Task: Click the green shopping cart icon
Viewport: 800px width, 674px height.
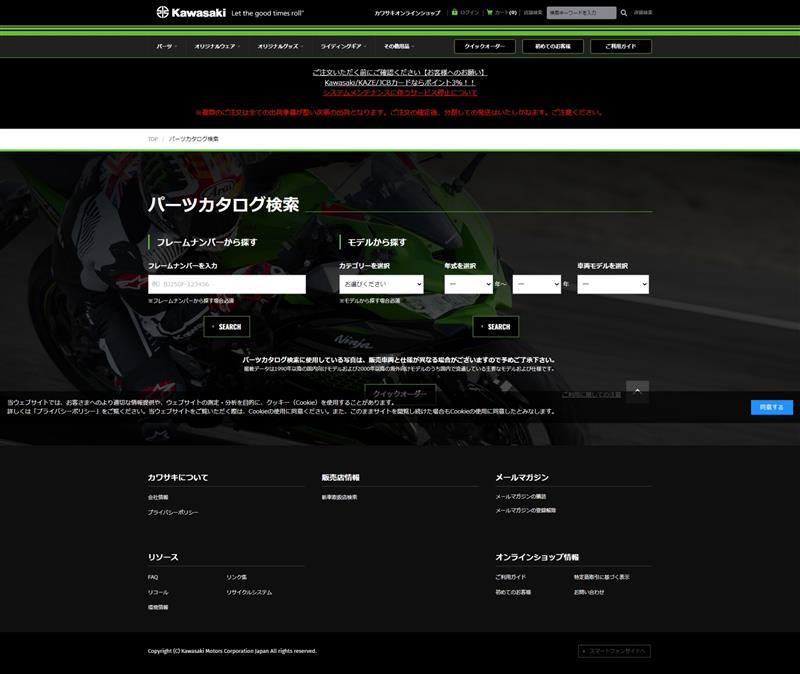Action: 489,12
